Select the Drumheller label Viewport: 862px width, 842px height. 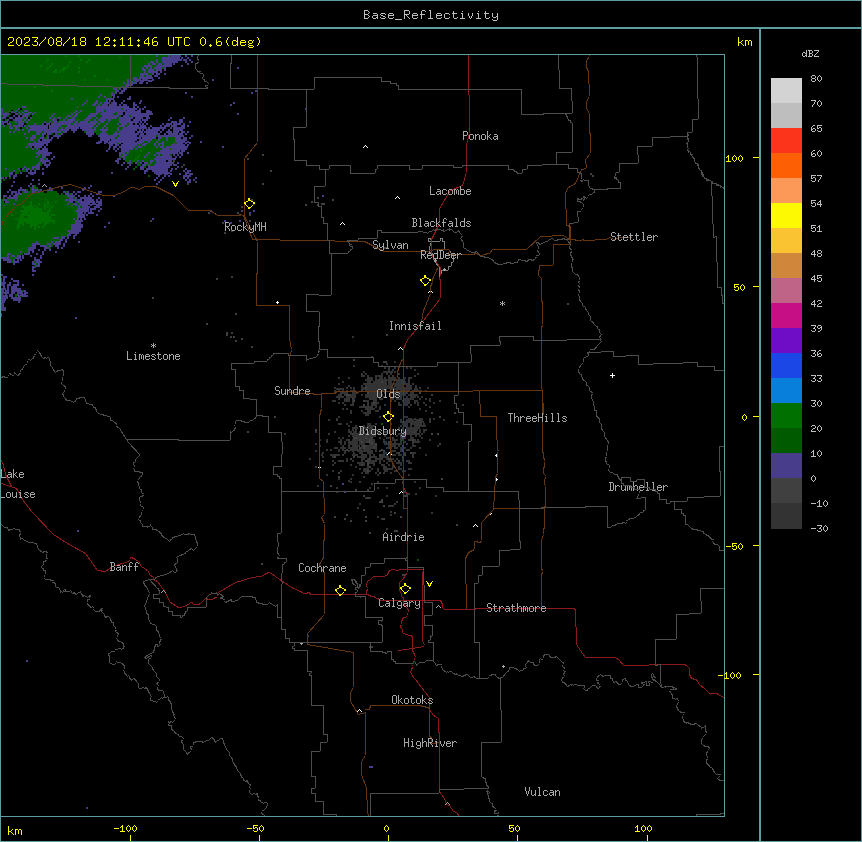(638, 487)
